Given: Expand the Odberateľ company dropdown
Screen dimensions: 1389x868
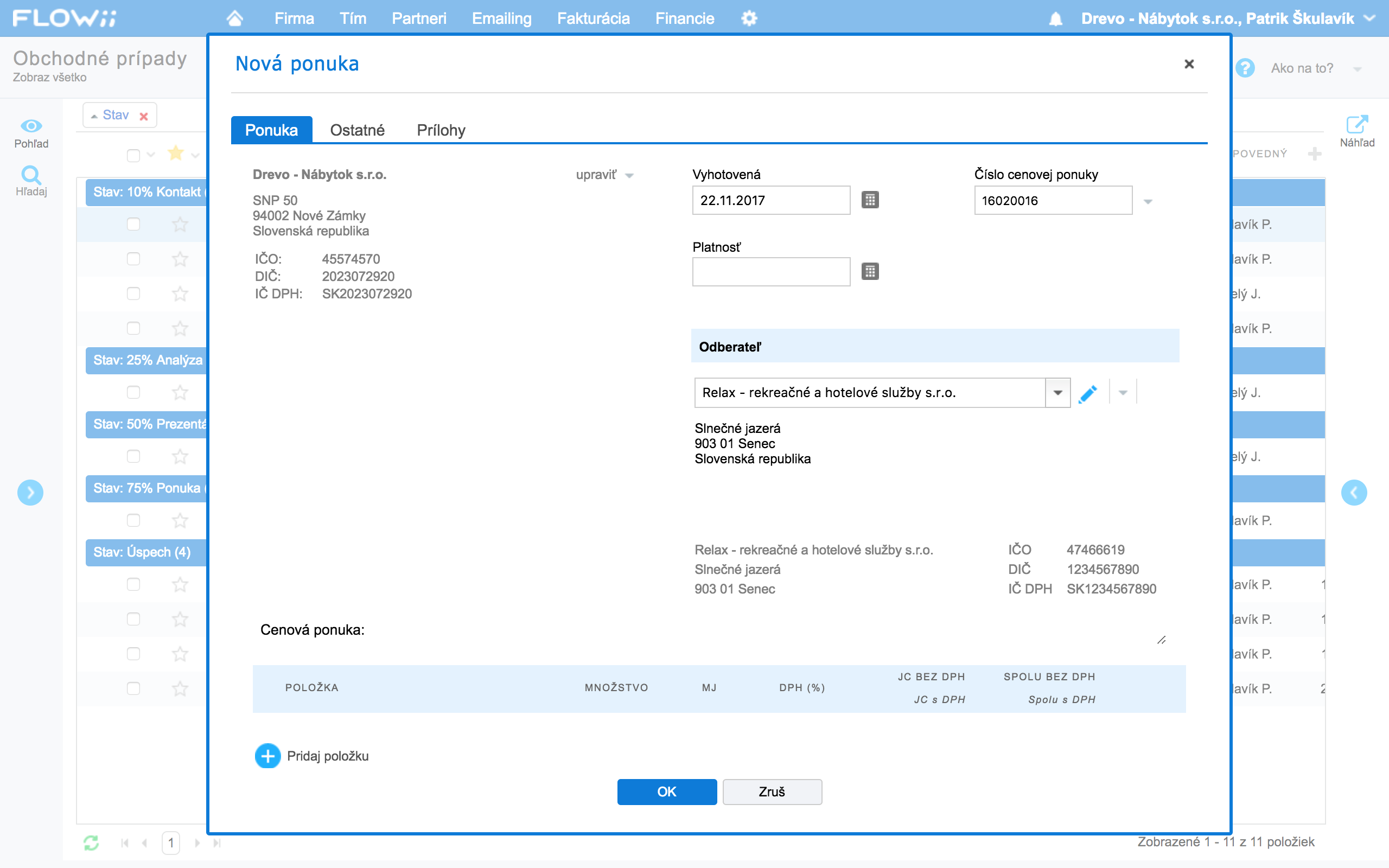Looking at the screenshot, I should (1057, 393).
